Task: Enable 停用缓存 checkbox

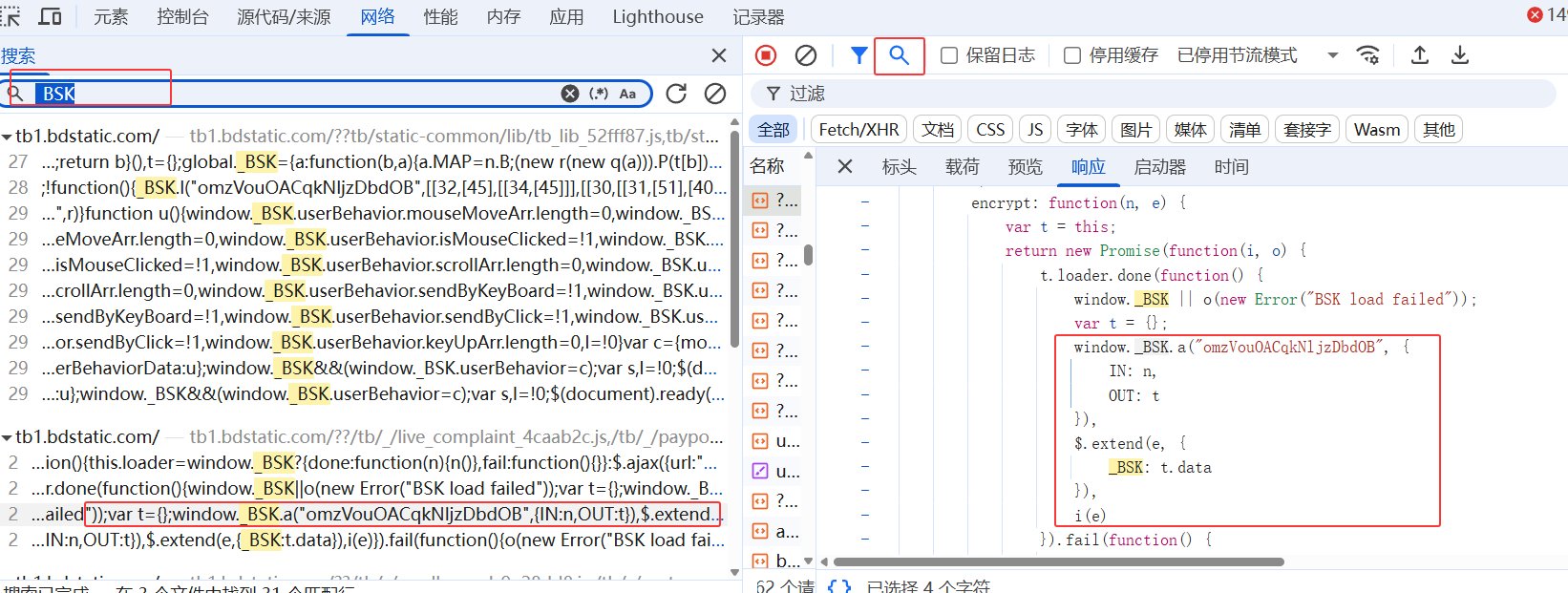Action: (1072, 55)
